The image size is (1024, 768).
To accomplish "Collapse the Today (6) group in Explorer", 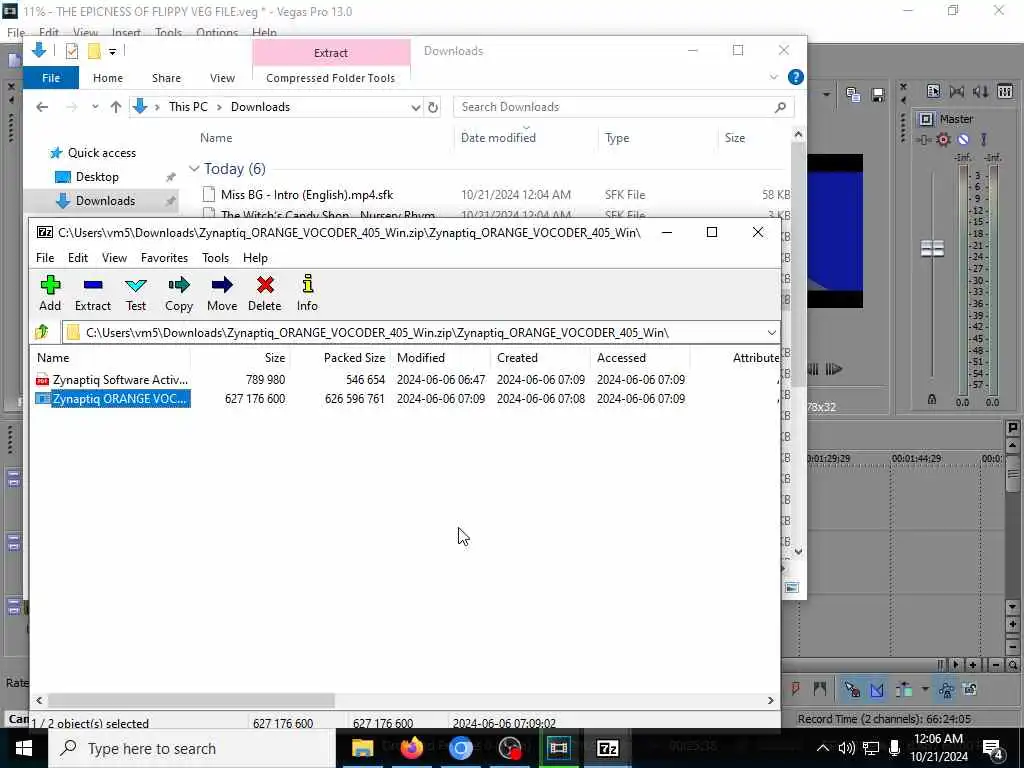I will [x=194, y=168].
